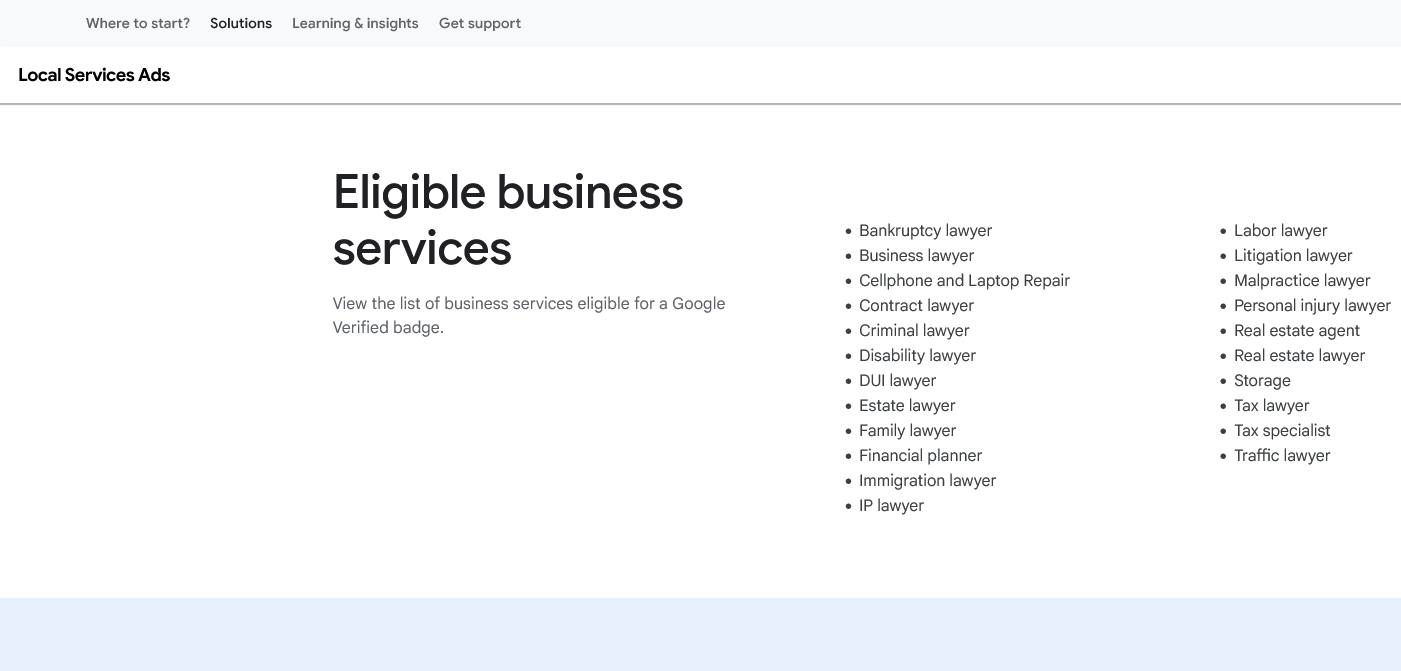Viewport: 1401px width, 671px height.
Task: Open the Solutions menu item
Action: pyautogui.click(x=241, y=23)
